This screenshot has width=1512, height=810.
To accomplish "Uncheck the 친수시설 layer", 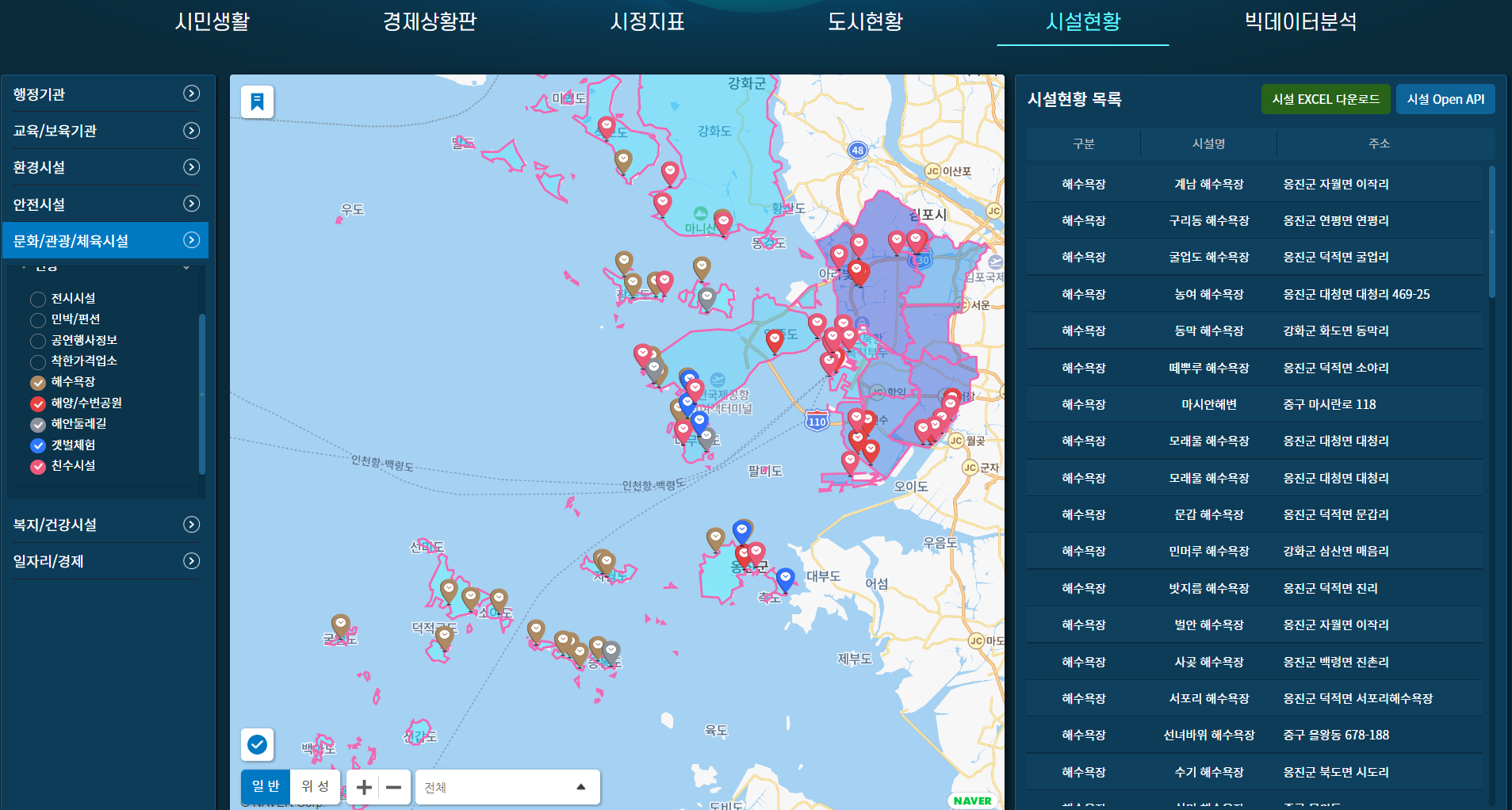I will 37,466.
